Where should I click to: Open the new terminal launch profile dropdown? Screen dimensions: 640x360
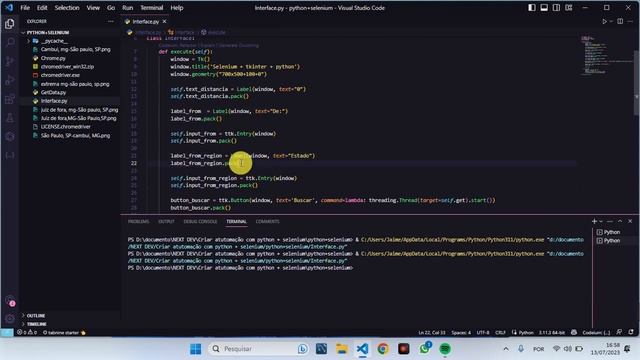pos(601,221)
